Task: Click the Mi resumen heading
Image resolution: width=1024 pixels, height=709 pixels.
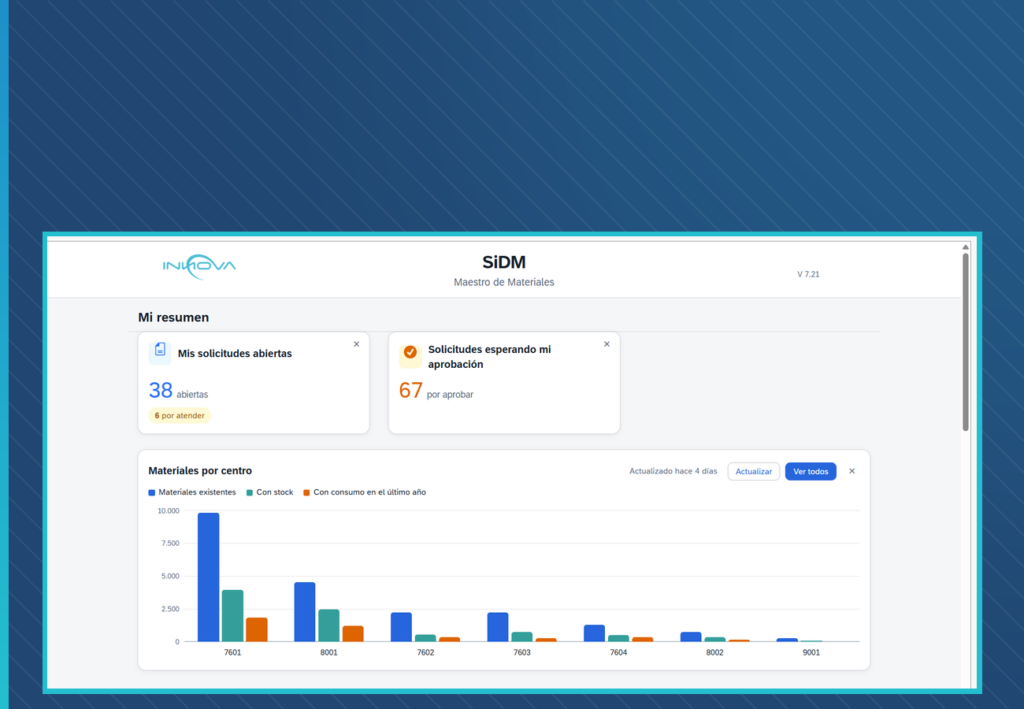Action: tap(174, 317)
